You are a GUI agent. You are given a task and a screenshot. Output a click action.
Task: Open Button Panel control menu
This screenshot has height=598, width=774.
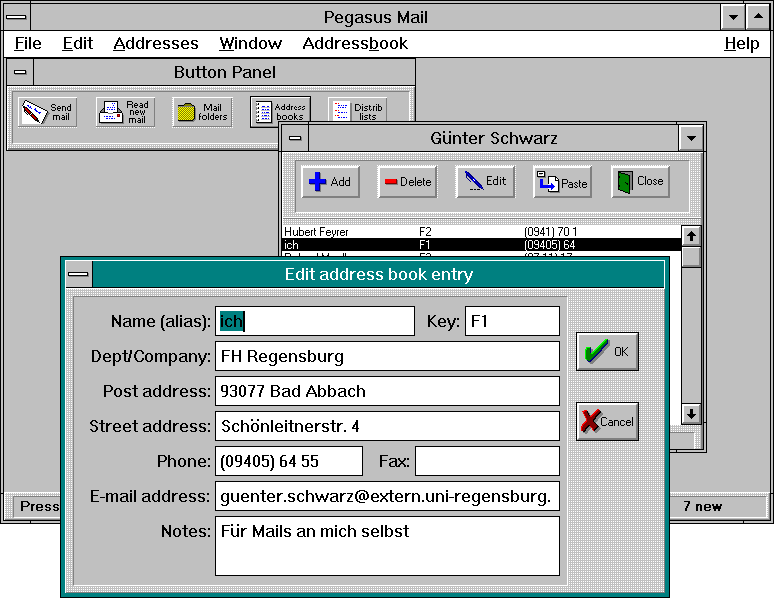tap(20, 72)
